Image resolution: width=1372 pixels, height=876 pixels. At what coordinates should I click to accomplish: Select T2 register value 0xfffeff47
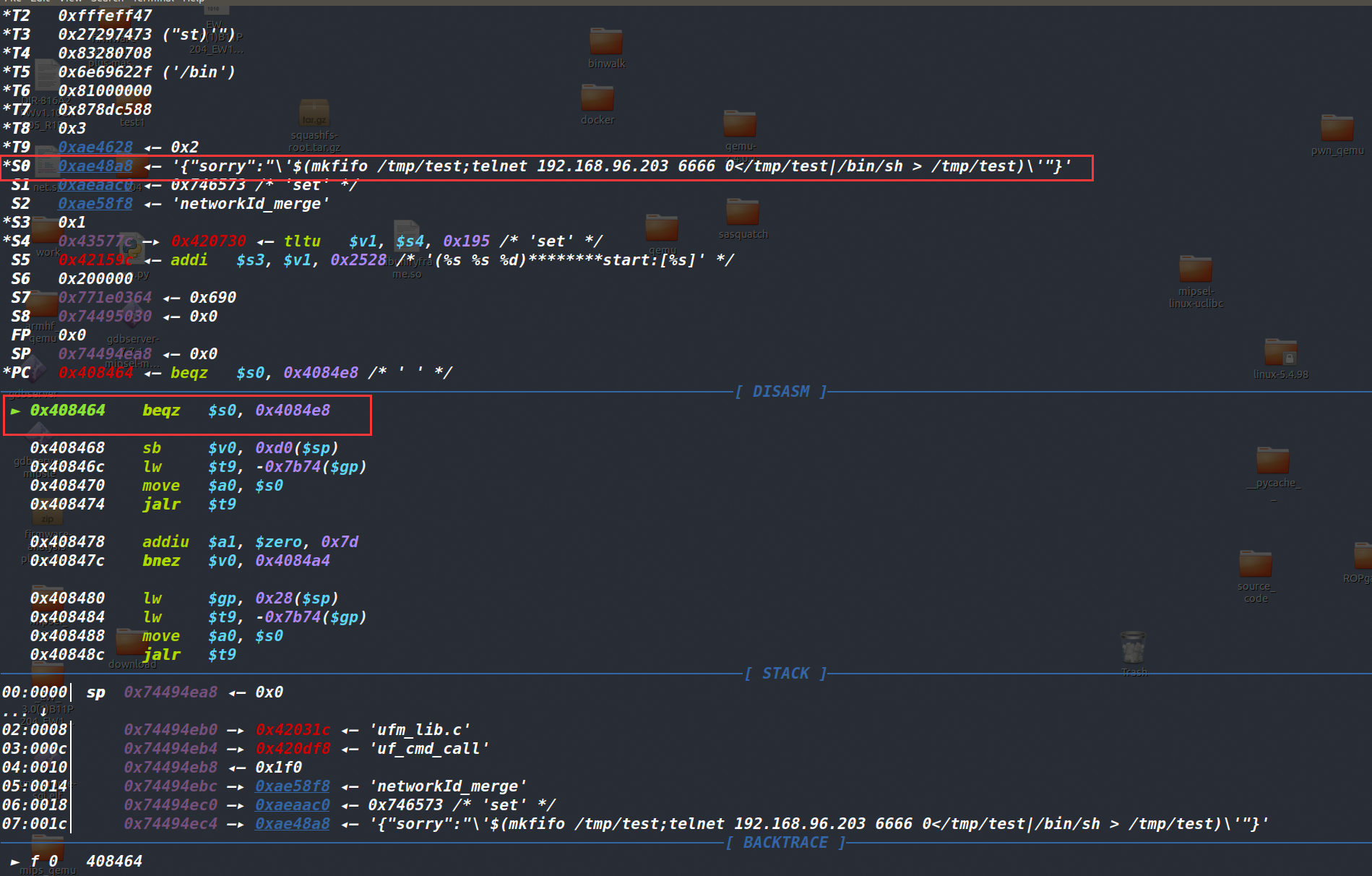(x=105, y=16)
